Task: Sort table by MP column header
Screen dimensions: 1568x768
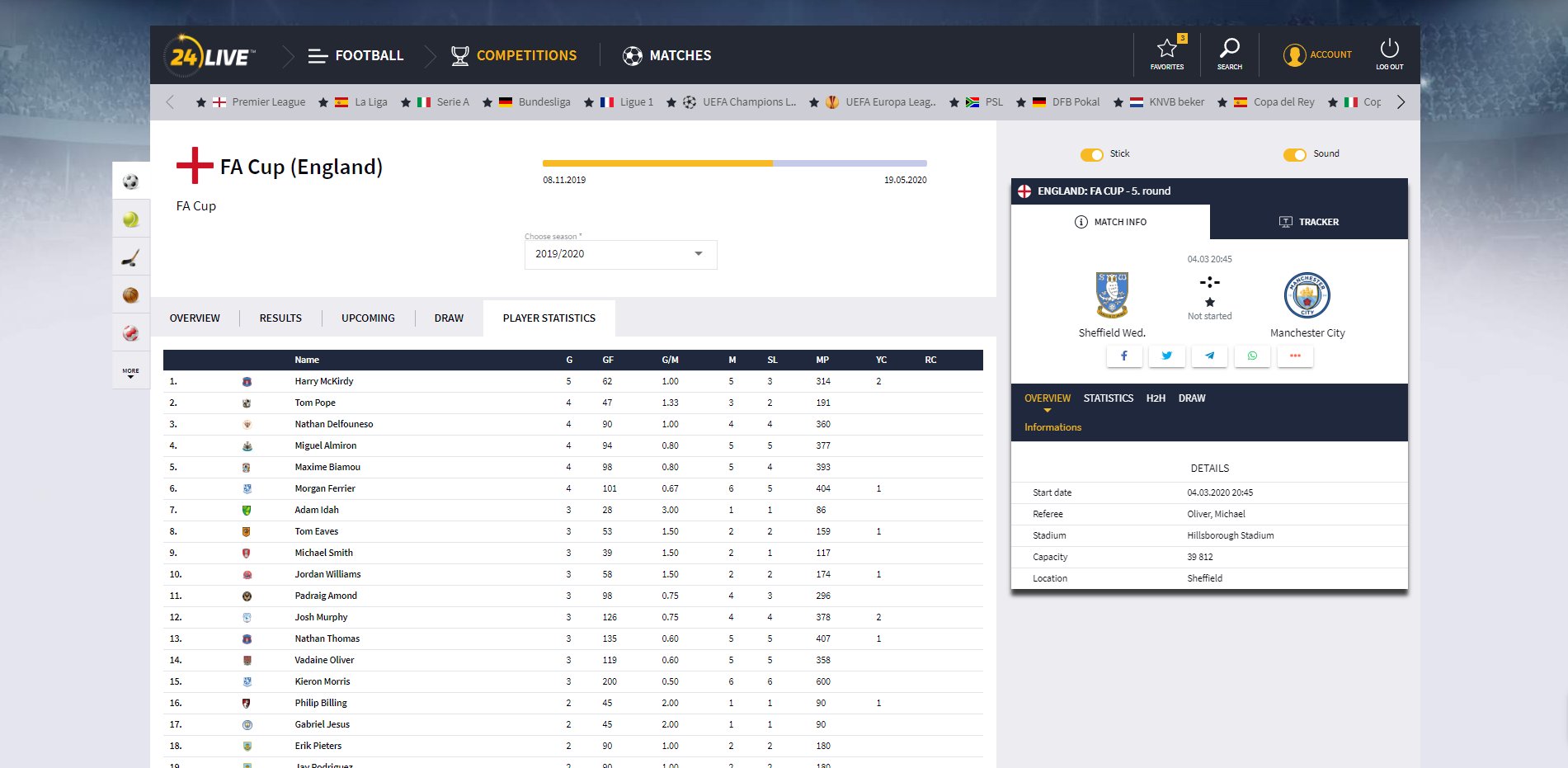Action: point(822,360)
